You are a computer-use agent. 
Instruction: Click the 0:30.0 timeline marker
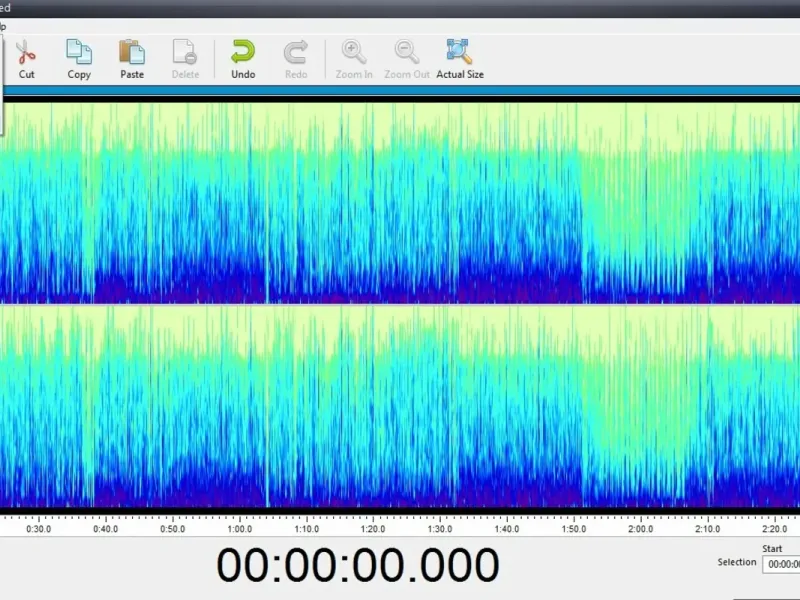pos(38,529)
